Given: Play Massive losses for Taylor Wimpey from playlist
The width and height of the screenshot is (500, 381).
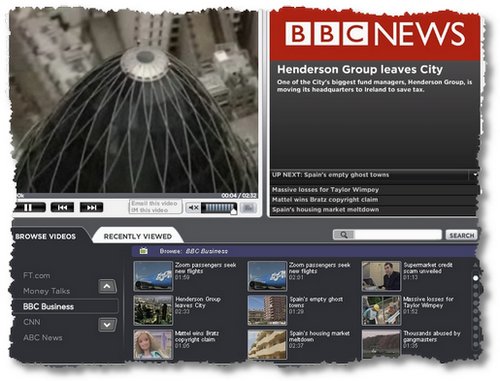Looking at the screenshot, I should (373, 190).
